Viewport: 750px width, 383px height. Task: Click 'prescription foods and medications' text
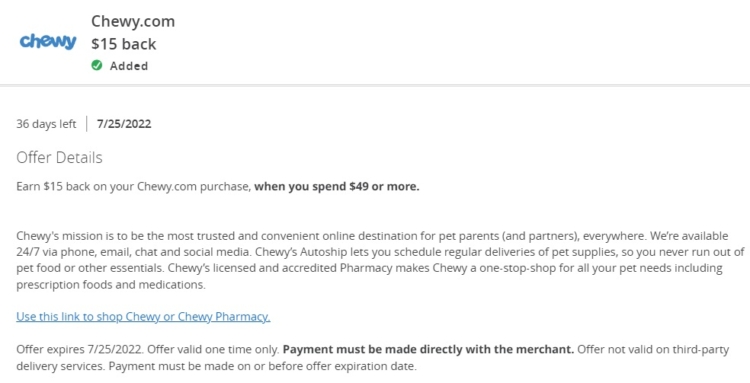click(110, 285)
